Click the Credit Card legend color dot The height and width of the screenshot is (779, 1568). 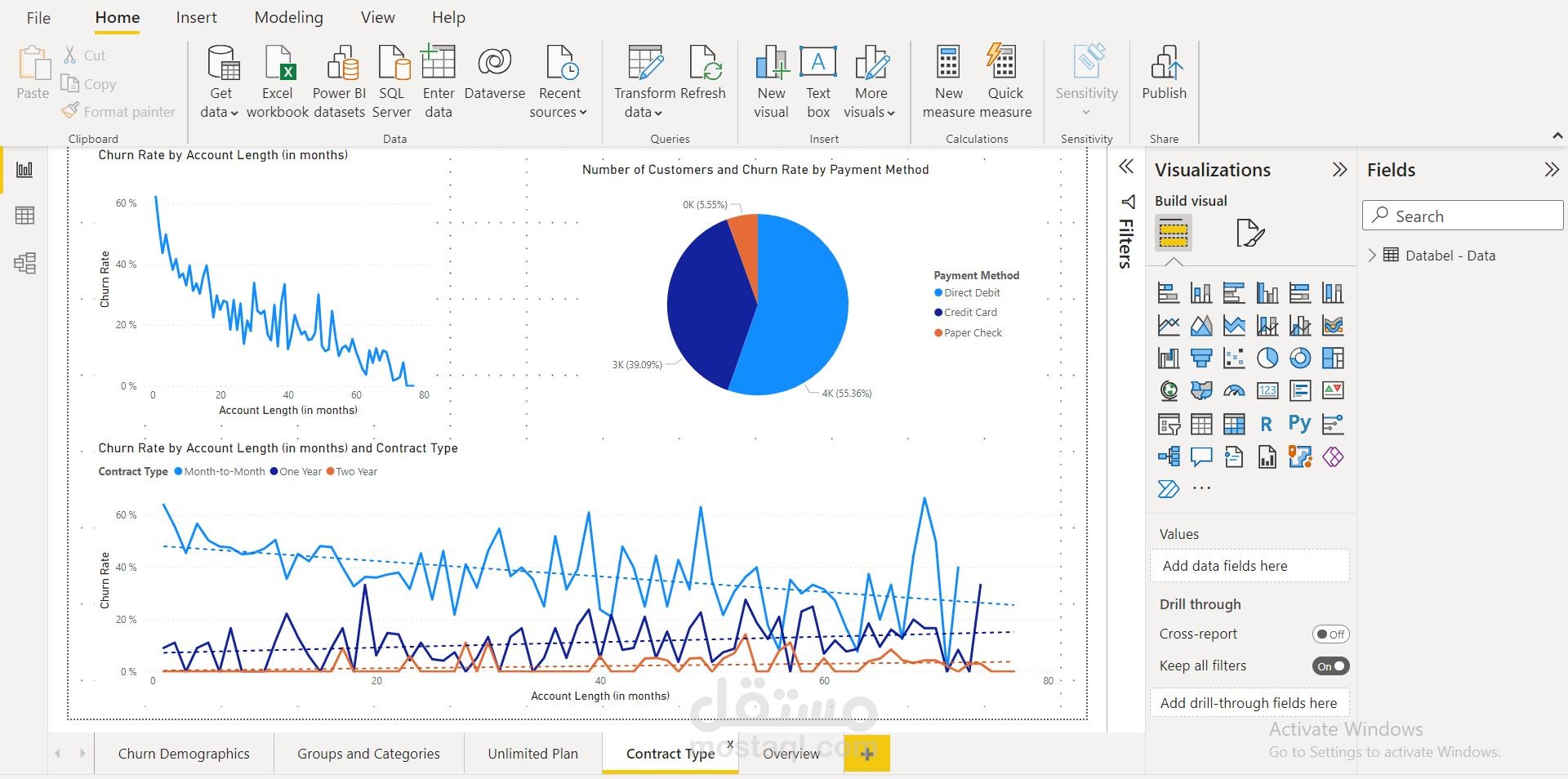tap(938, 313)
